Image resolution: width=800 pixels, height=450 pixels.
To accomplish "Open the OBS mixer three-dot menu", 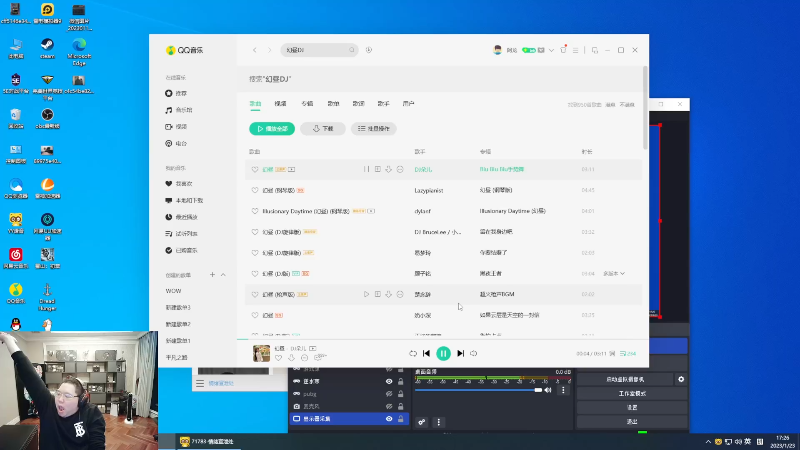I will (x=563, y=390).
